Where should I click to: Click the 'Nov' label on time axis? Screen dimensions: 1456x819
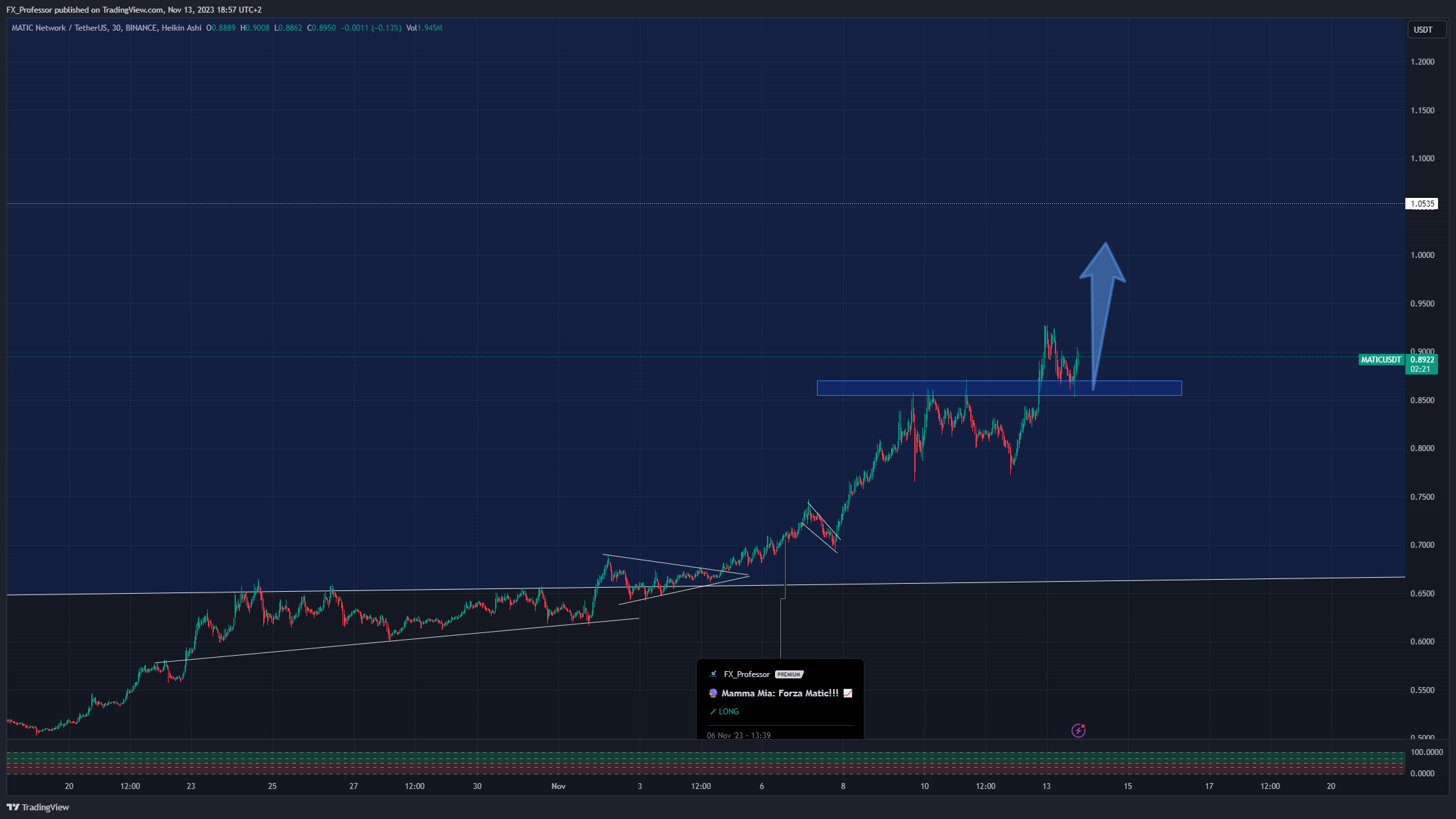558,786
